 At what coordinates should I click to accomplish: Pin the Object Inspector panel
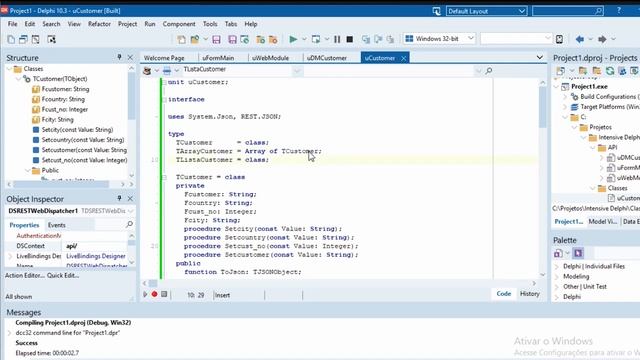click(x=119, y=198)
